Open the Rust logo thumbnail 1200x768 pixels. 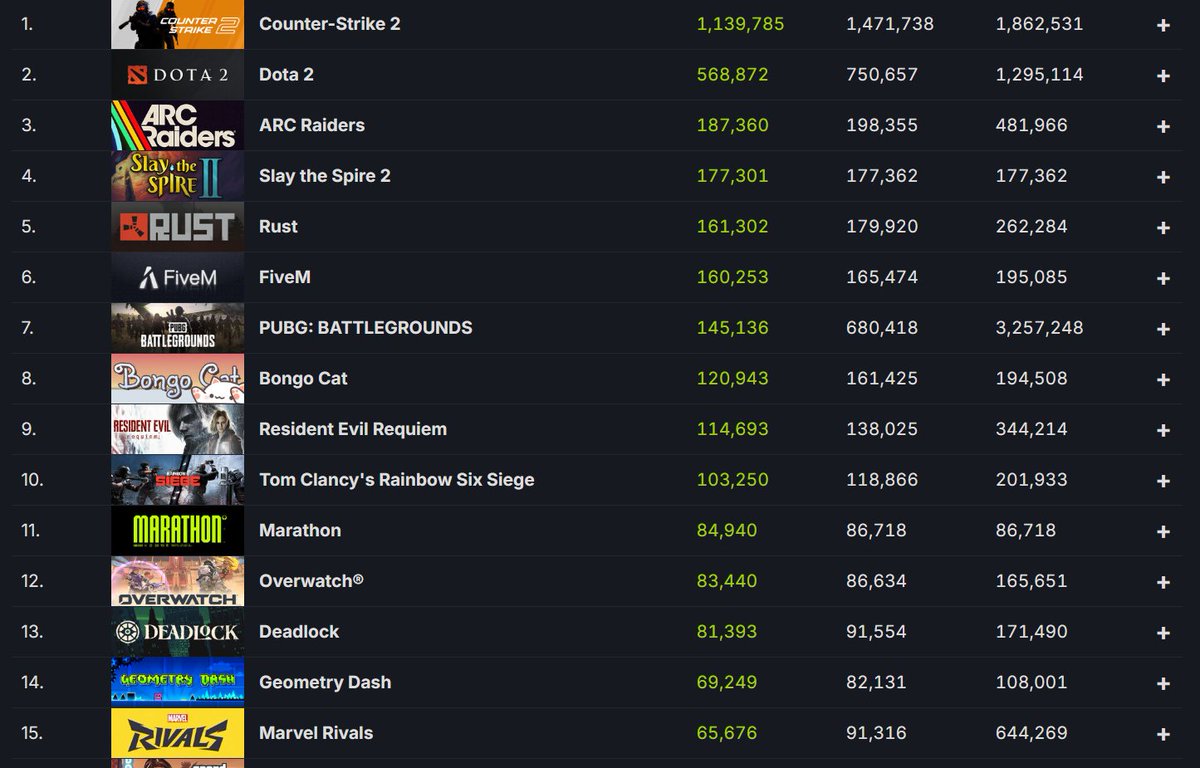(177, 226)
